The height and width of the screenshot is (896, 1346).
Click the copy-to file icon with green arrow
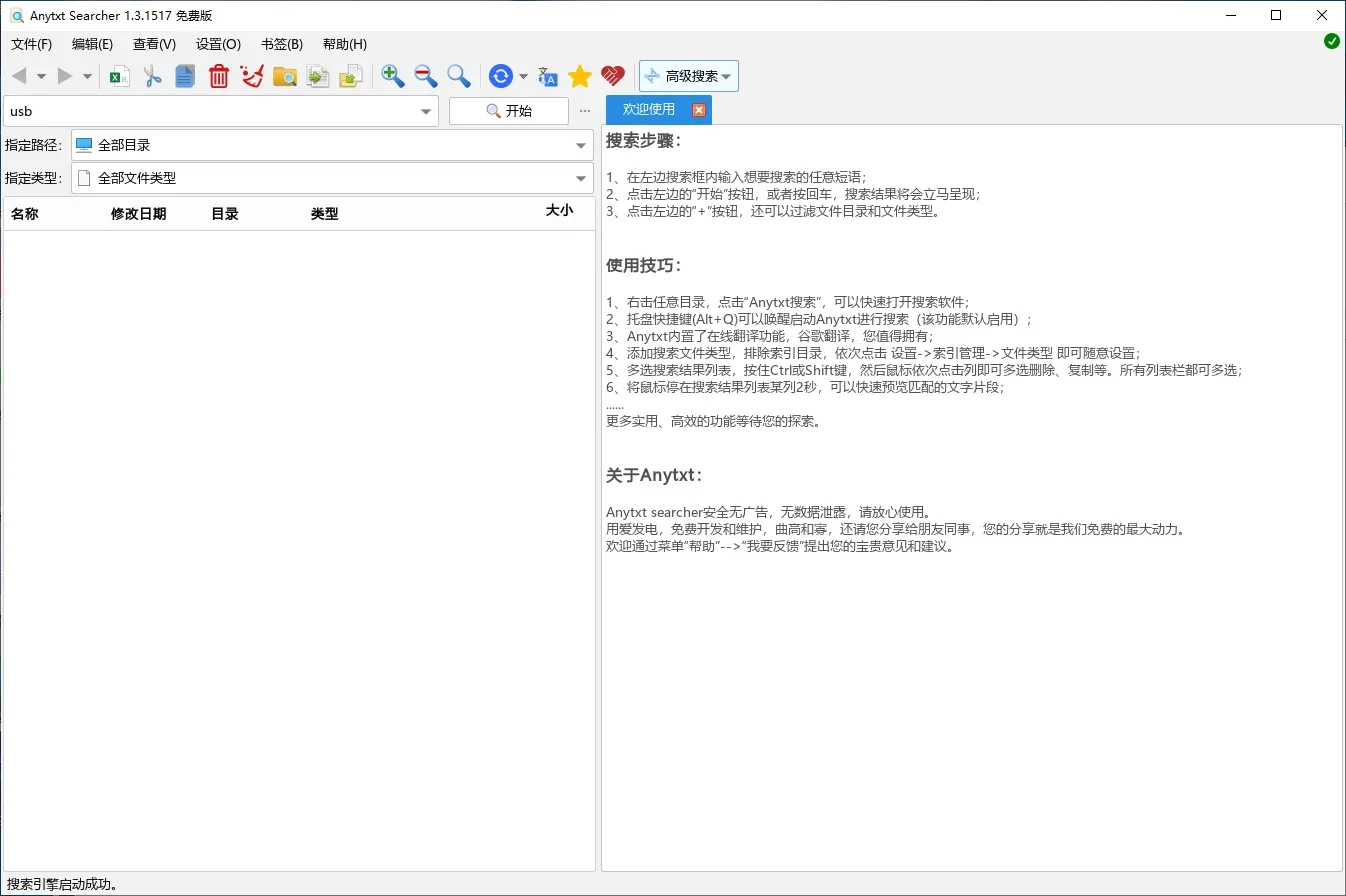pyautogui.click(x=318, y=76)
